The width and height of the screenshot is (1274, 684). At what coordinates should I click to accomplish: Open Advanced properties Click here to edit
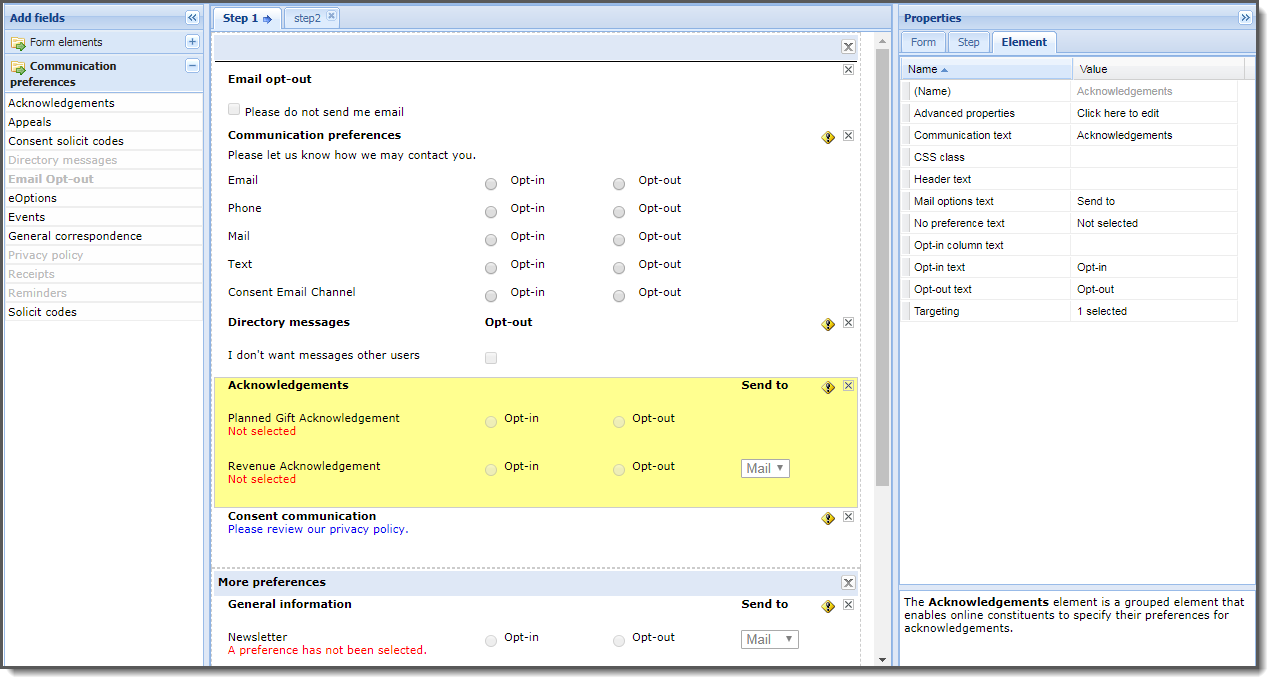click(x=1154, y=113)
